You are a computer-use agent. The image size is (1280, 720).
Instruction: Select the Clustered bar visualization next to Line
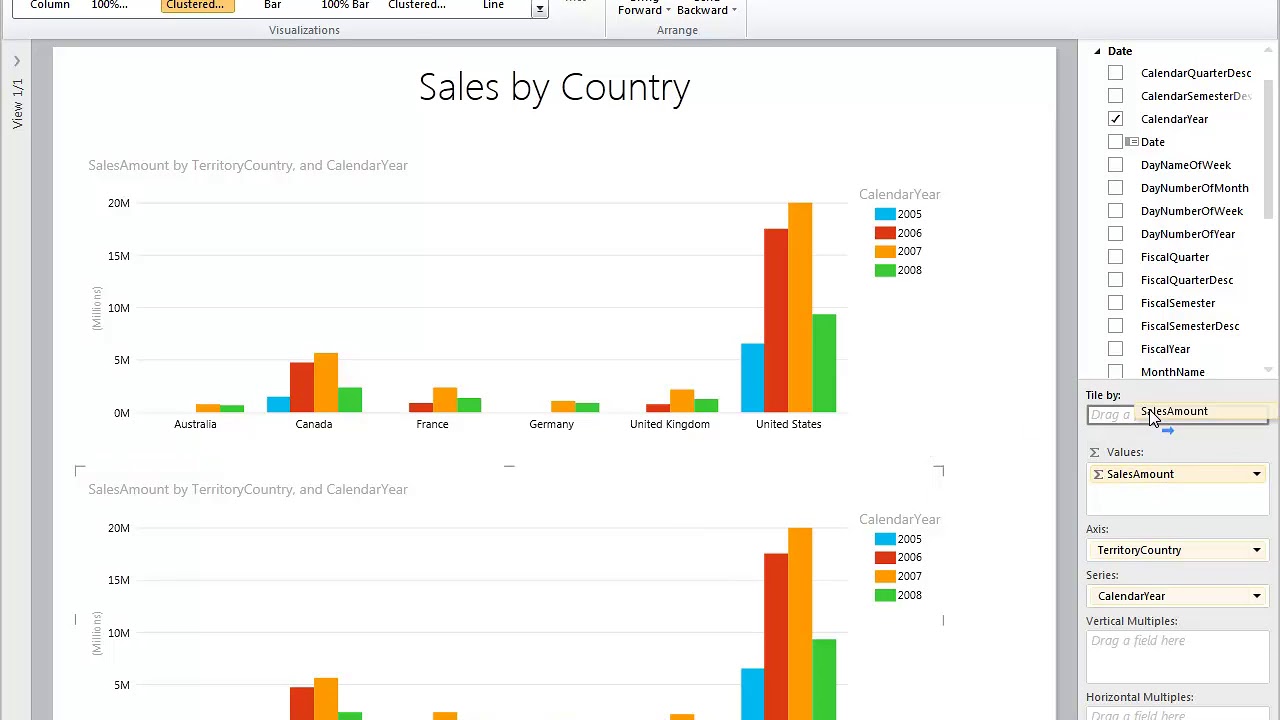pyautogui.click(x=417, y=5)
